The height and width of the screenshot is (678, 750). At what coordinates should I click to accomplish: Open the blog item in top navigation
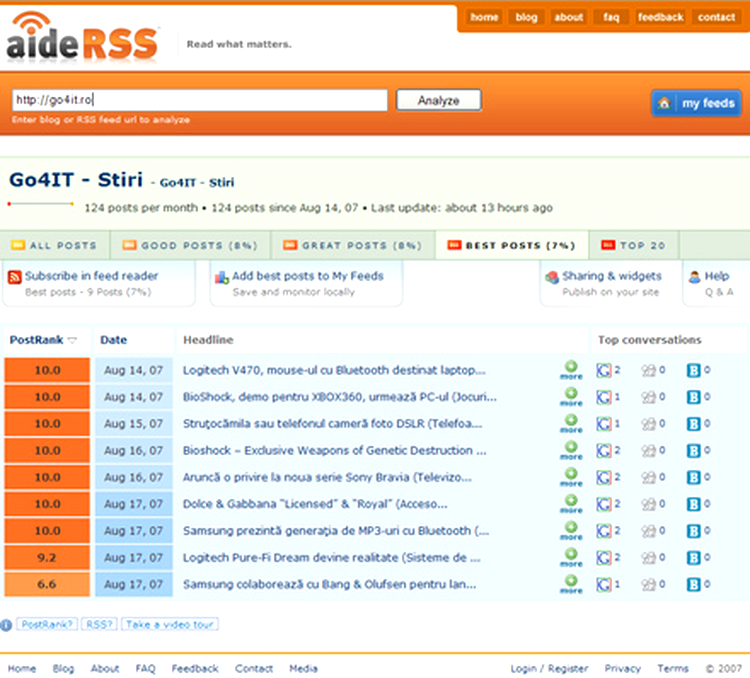coord(526,17)
